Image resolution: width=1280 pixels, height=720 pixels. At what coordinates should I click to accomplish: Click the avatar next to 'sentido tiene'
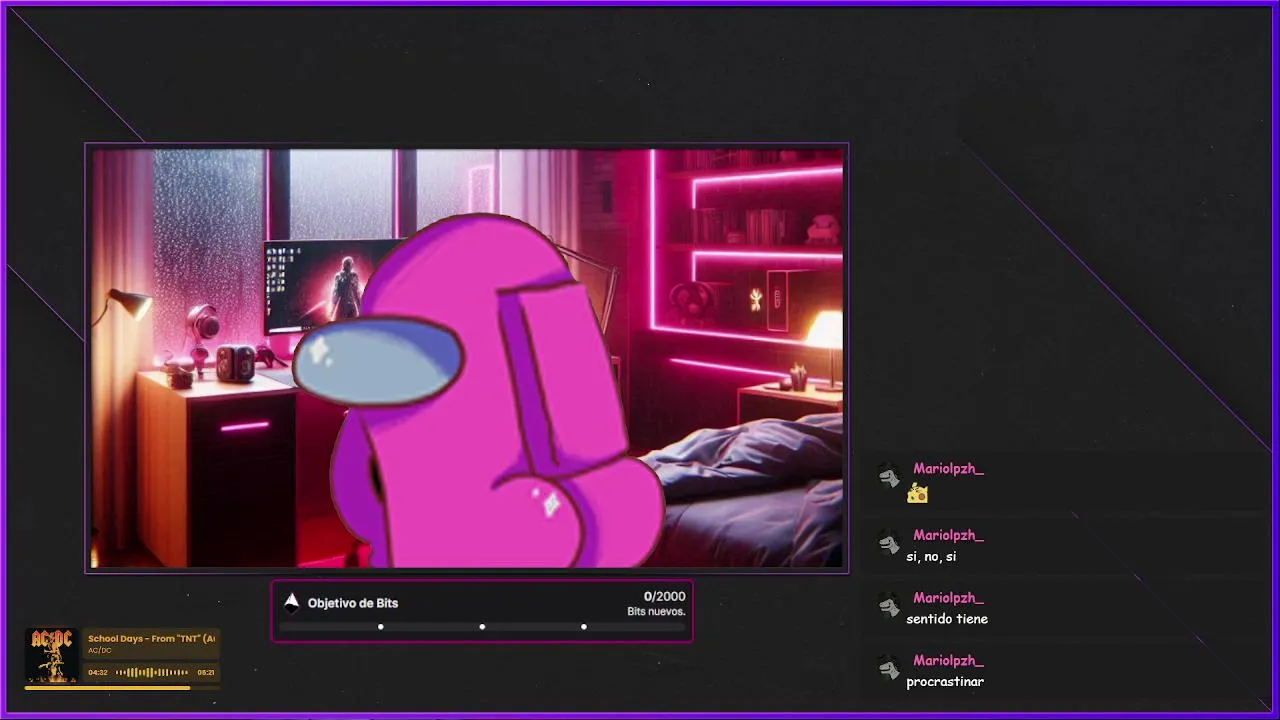pyautogui.click(x=889, y=605)
